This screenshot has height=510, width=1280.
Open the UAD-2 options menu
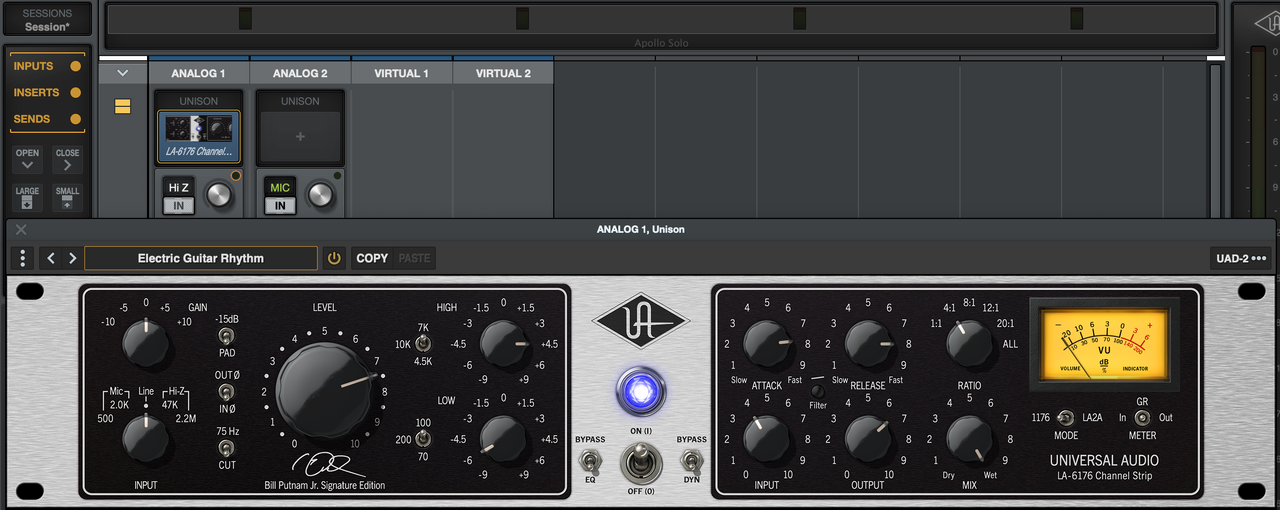coord(1240,258)
